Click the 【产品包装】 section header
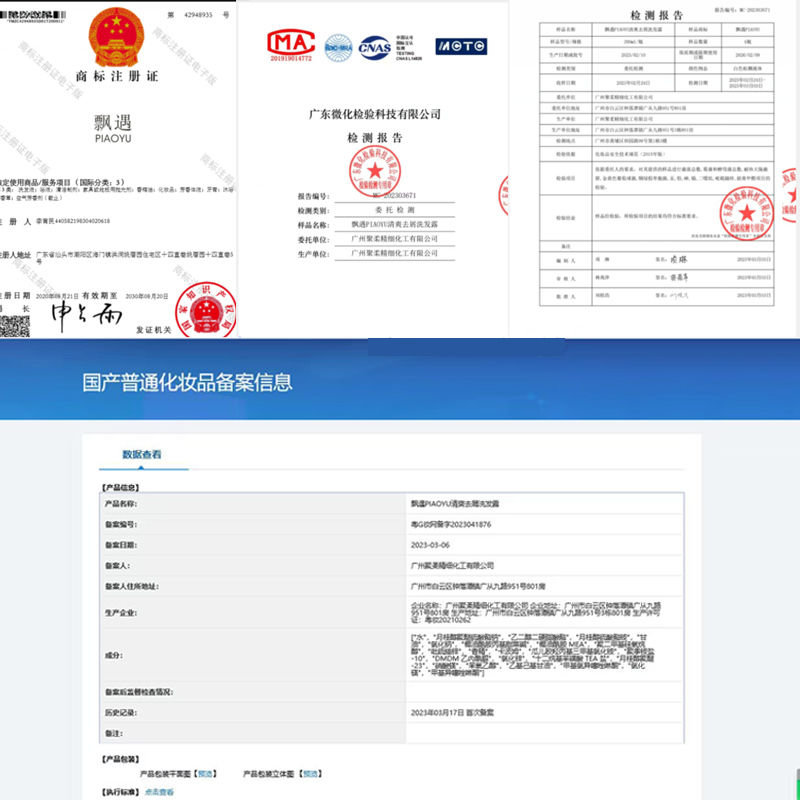Image resolution: width=800 pixels, height=800 pixels. pos(121,759)
